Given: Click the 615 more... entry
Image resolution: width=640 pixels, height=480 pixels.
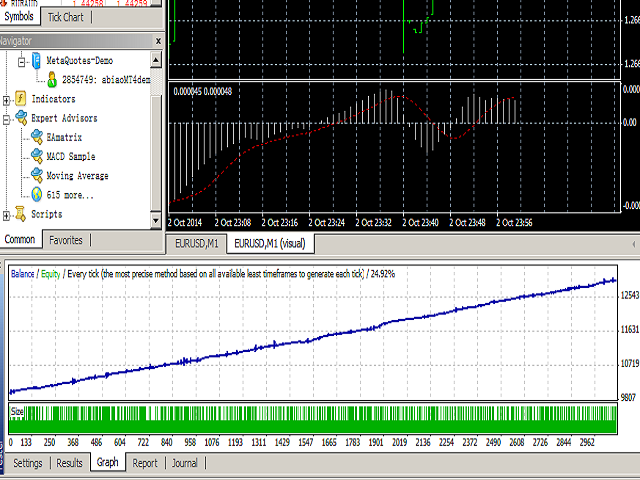Looking at the screenshot, I should tap(70, 195).
